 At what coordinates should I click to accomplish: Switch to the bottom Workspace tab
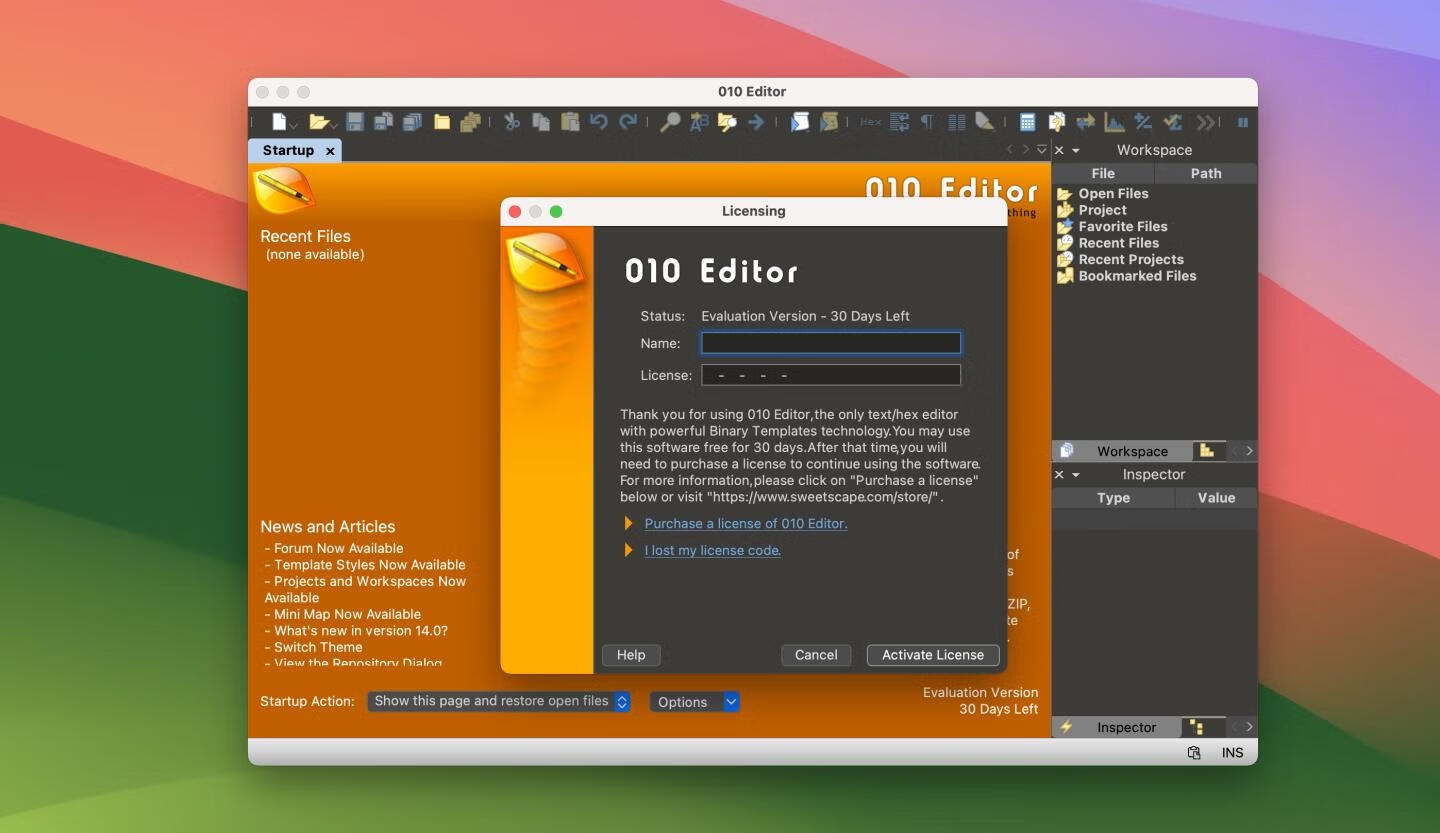click(1120, 451)
